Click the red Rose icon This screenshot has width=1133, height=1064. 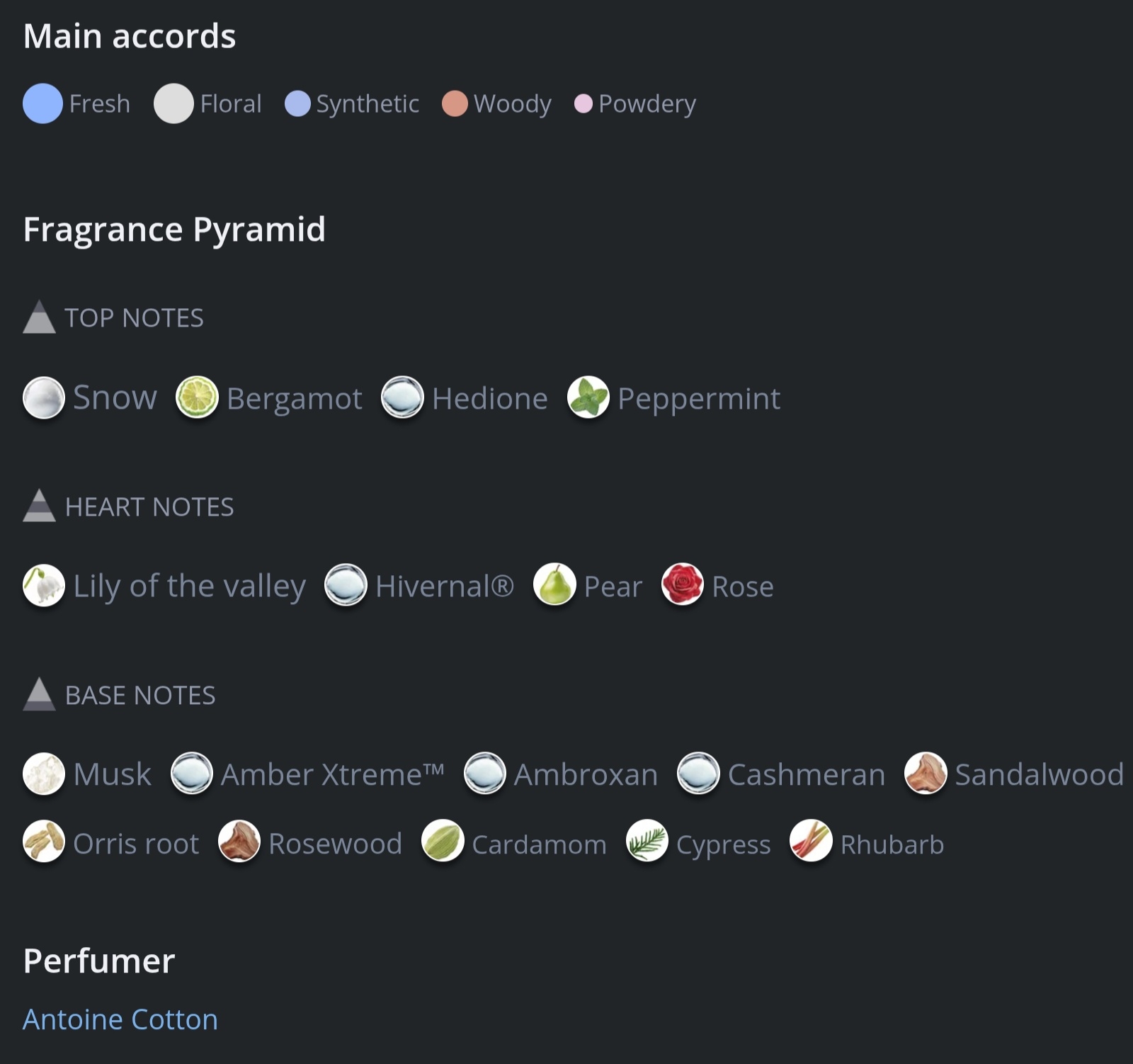point(683,586)
